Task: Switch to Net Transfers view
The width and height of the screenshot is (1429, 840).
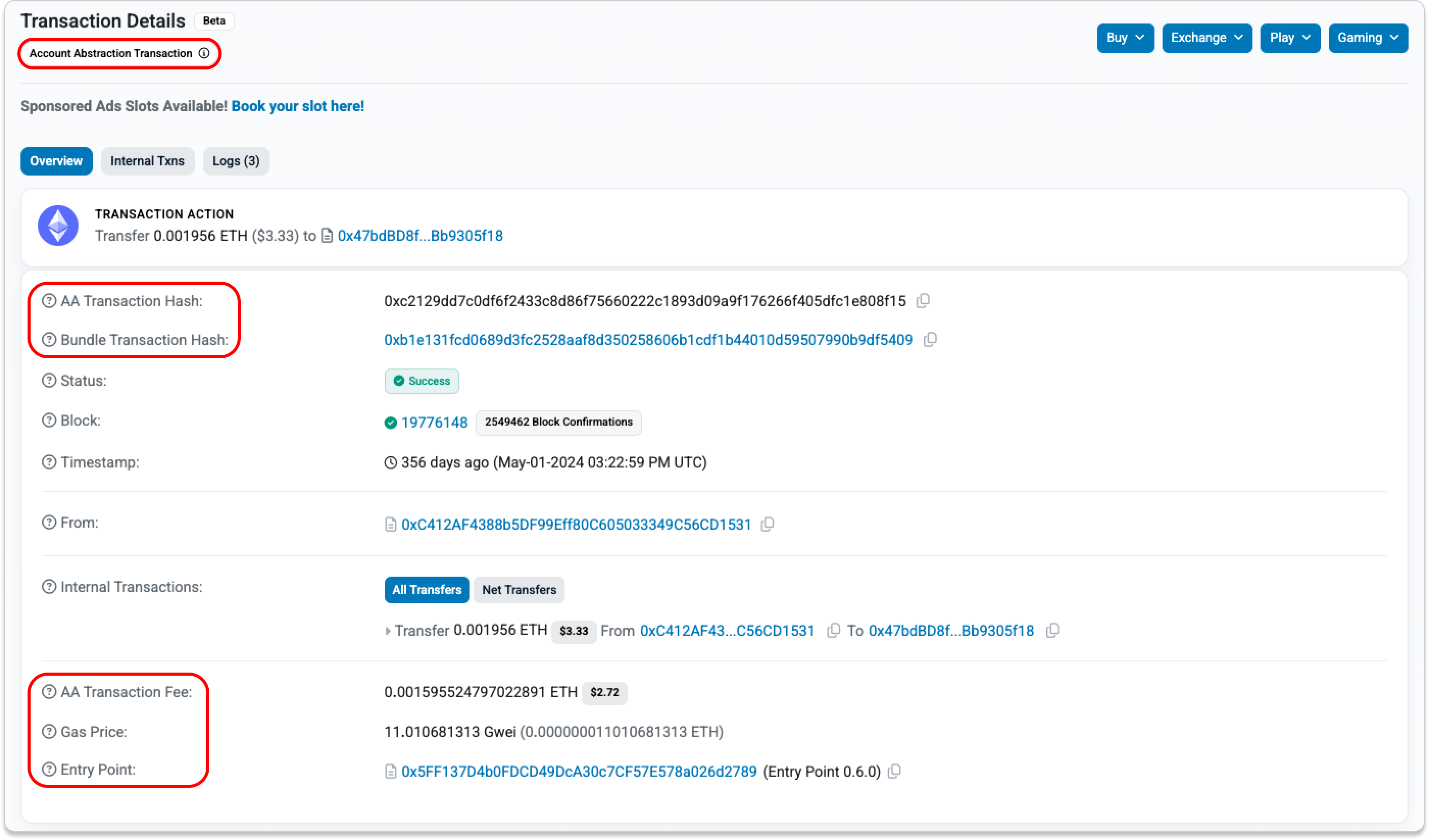Action: coord(519,590)
